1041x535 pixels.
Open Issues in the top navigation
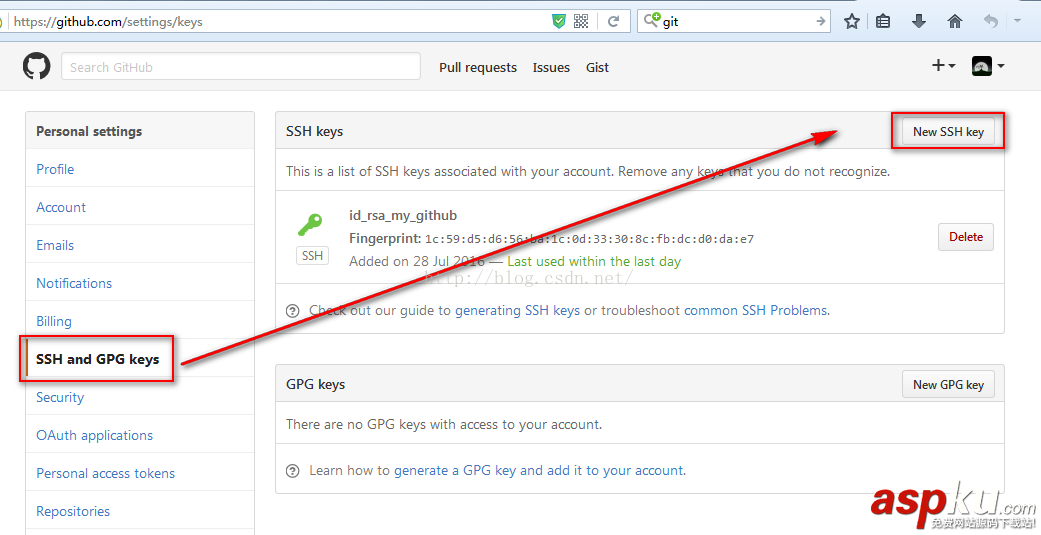pyautogui.click(x=551, y=67)
